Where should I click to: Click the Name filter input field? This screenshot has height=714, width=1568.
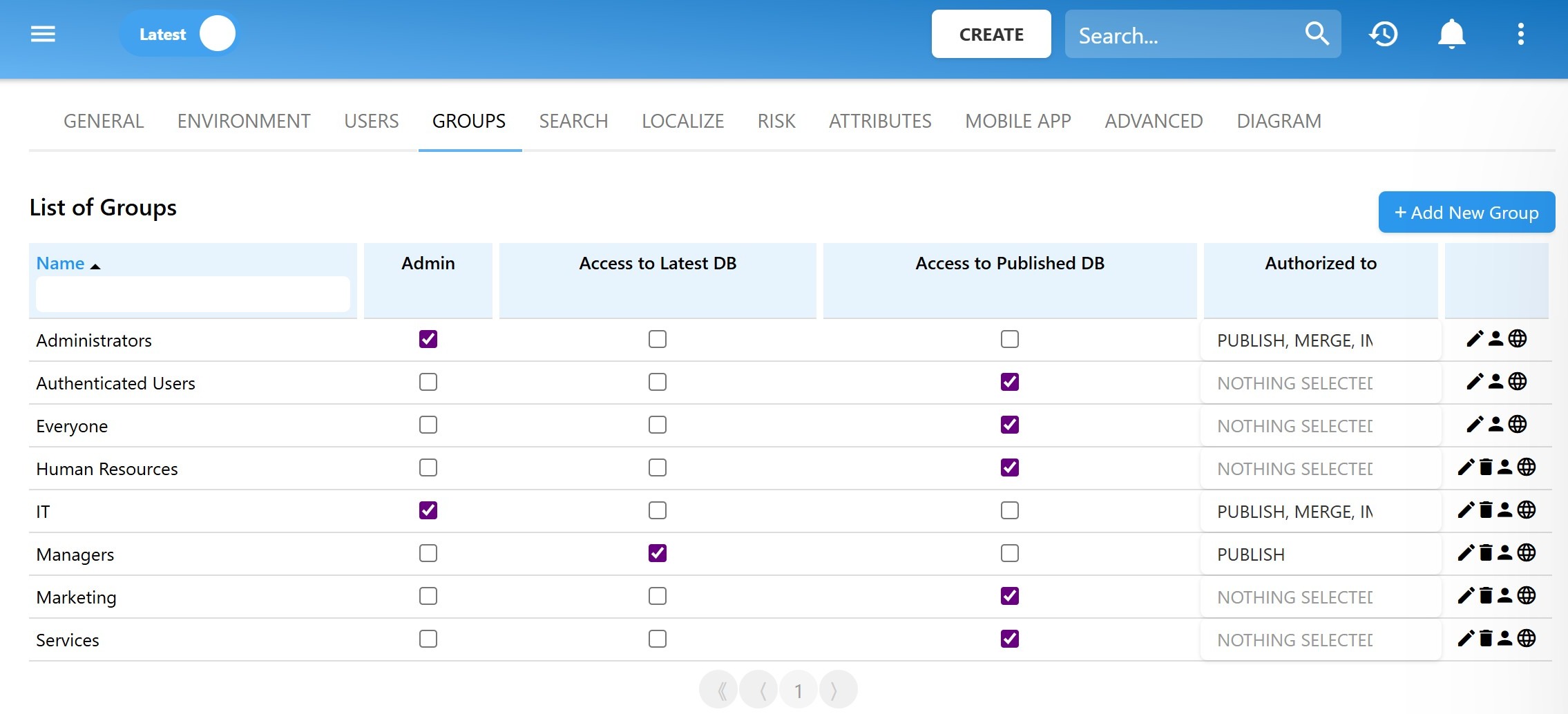(193, 295)
